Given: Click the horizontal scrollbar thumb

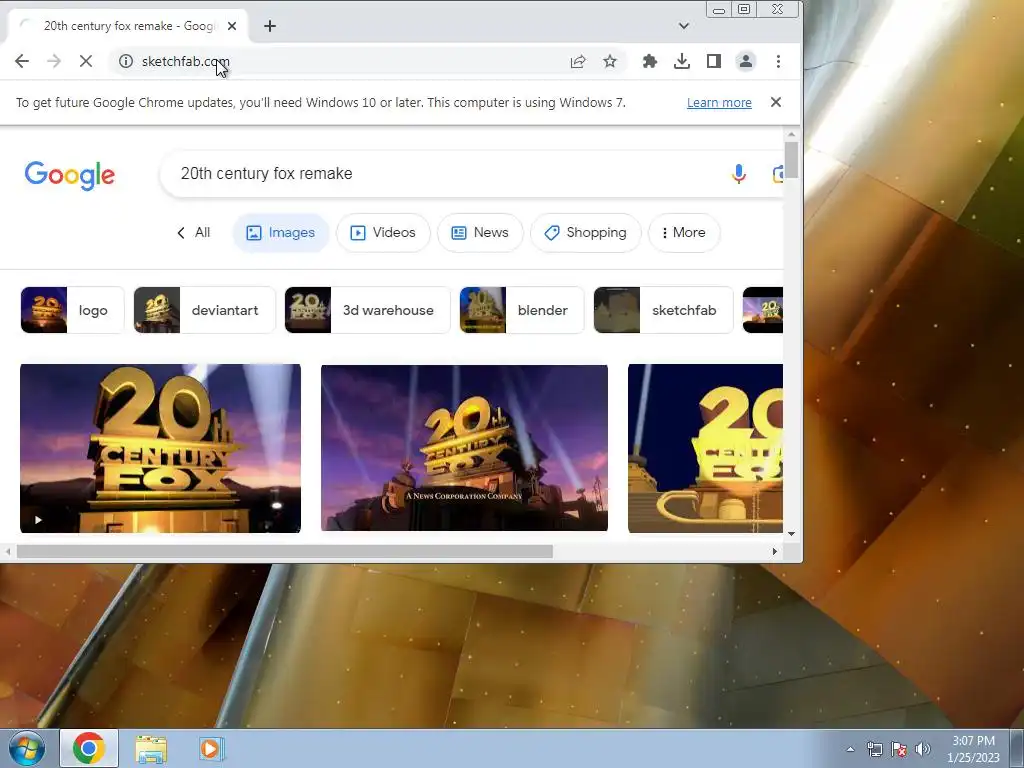Looking at the screenshot, I should [x=285, y=551].
